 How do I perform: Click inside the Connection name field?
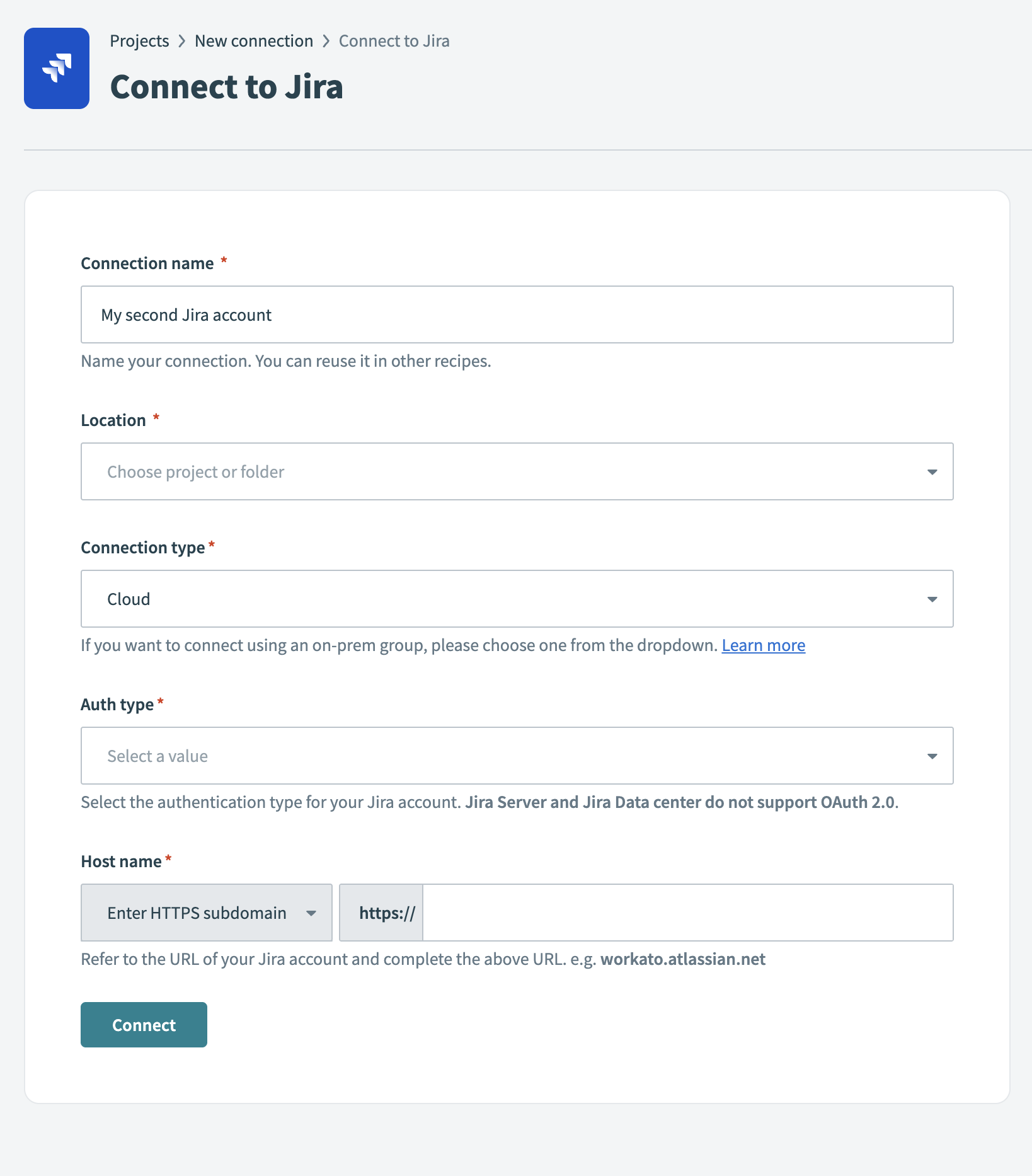click(x=517, y=314)
